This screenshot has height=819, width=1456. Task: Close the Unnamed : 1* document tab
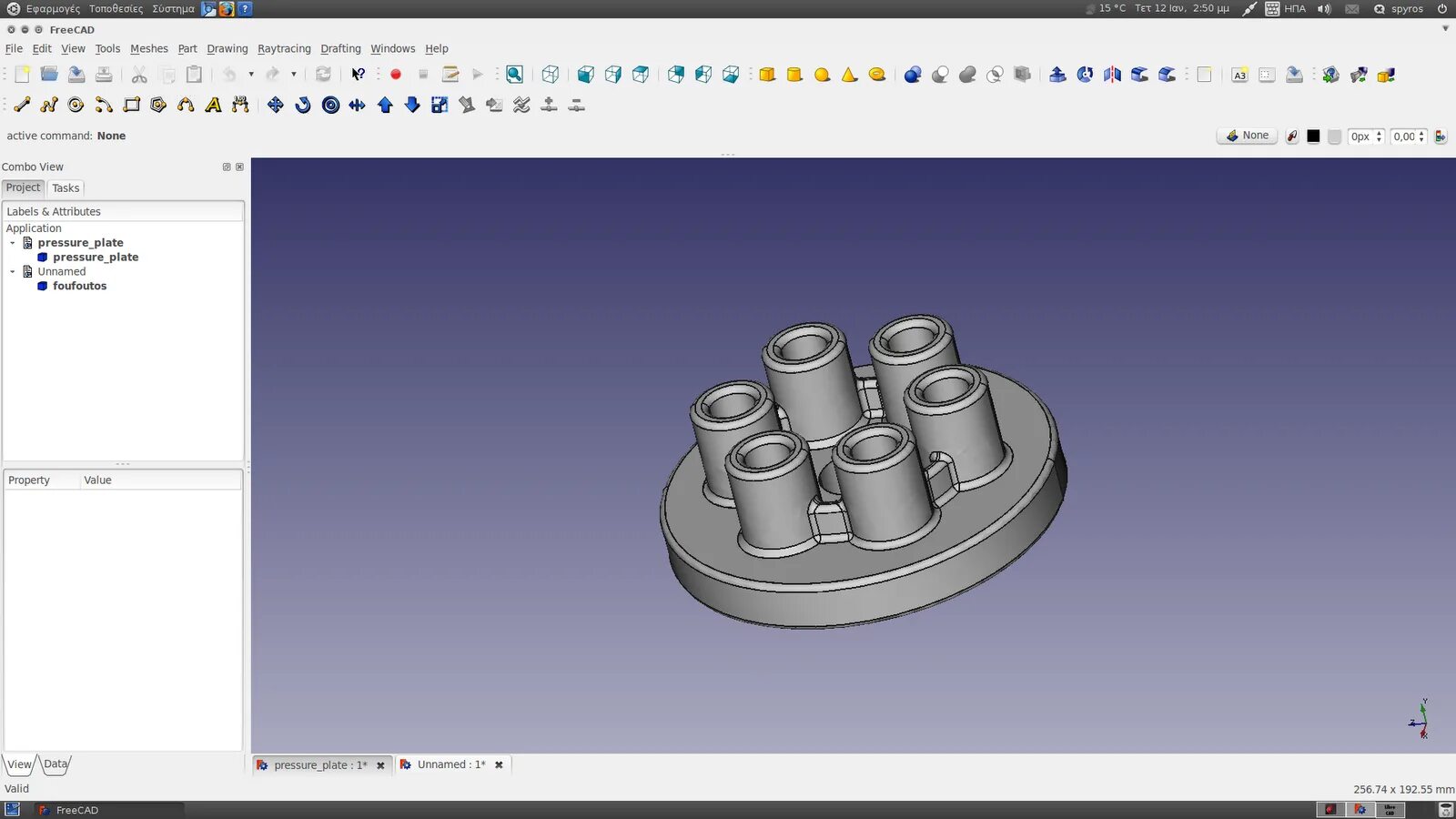click(x=499, y=765)
